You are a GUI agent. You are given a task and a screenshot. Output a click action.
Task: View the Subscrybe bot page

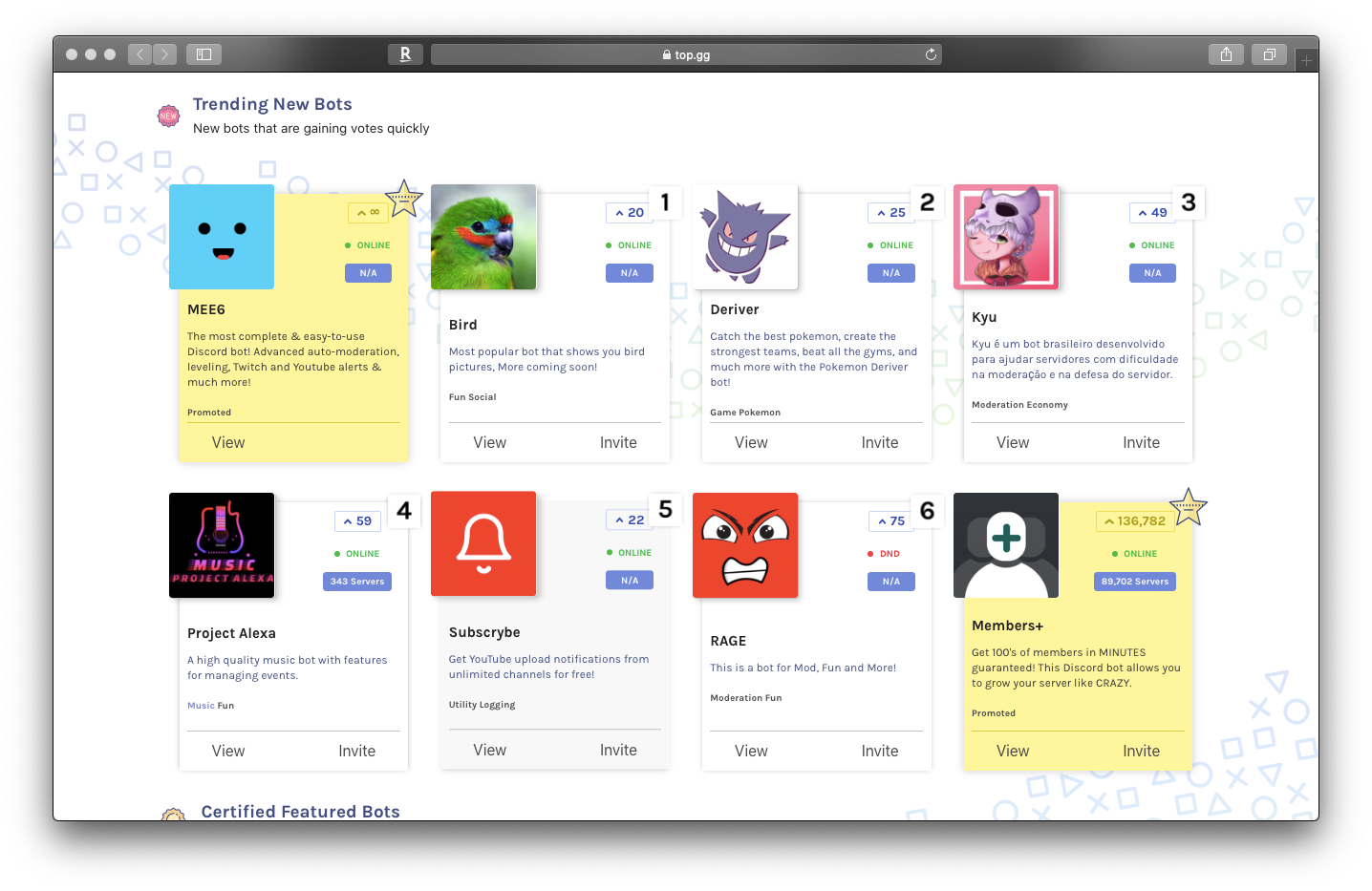click(x=490, y=751)
